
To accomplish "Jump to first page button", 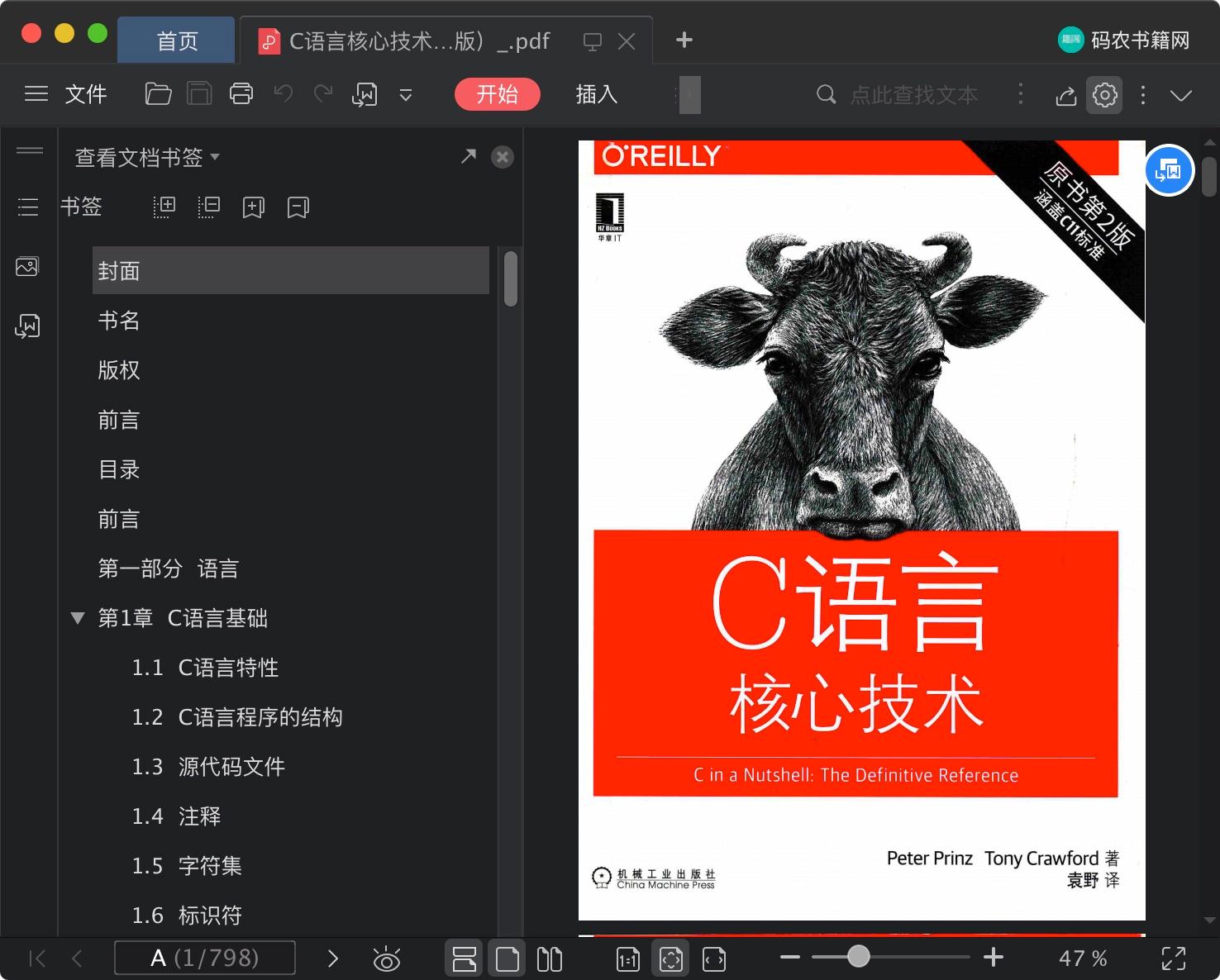I will pyautogui.click(x=37, y=959).
